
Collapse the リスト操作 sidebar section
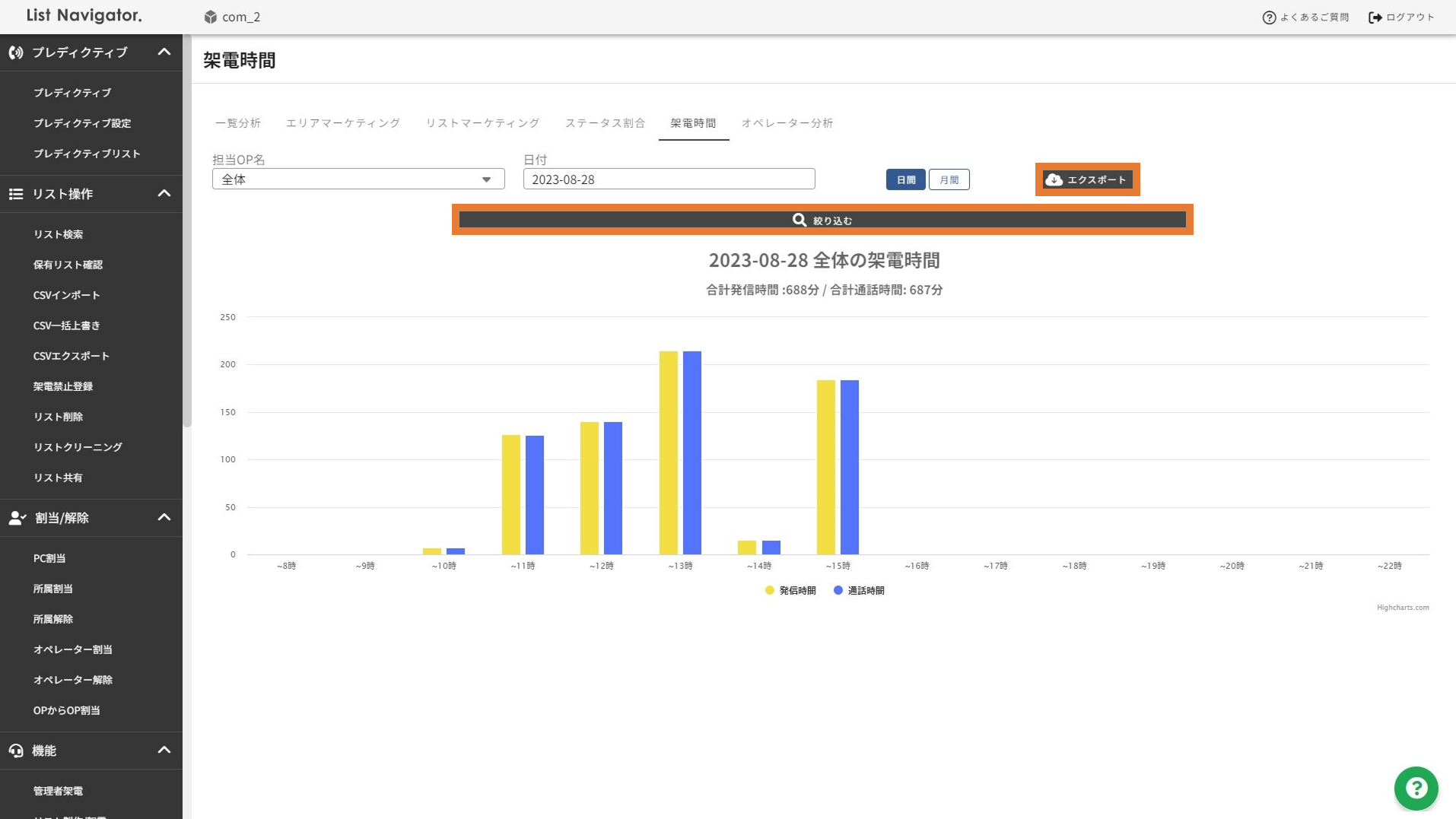tap(164, 194)
